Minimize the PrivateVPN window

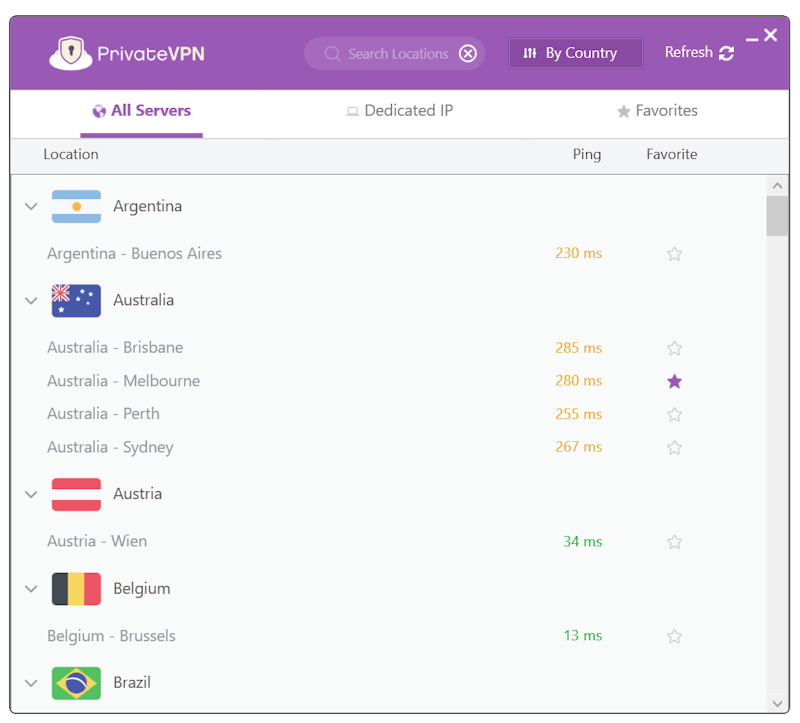click(x=752, y=39)
